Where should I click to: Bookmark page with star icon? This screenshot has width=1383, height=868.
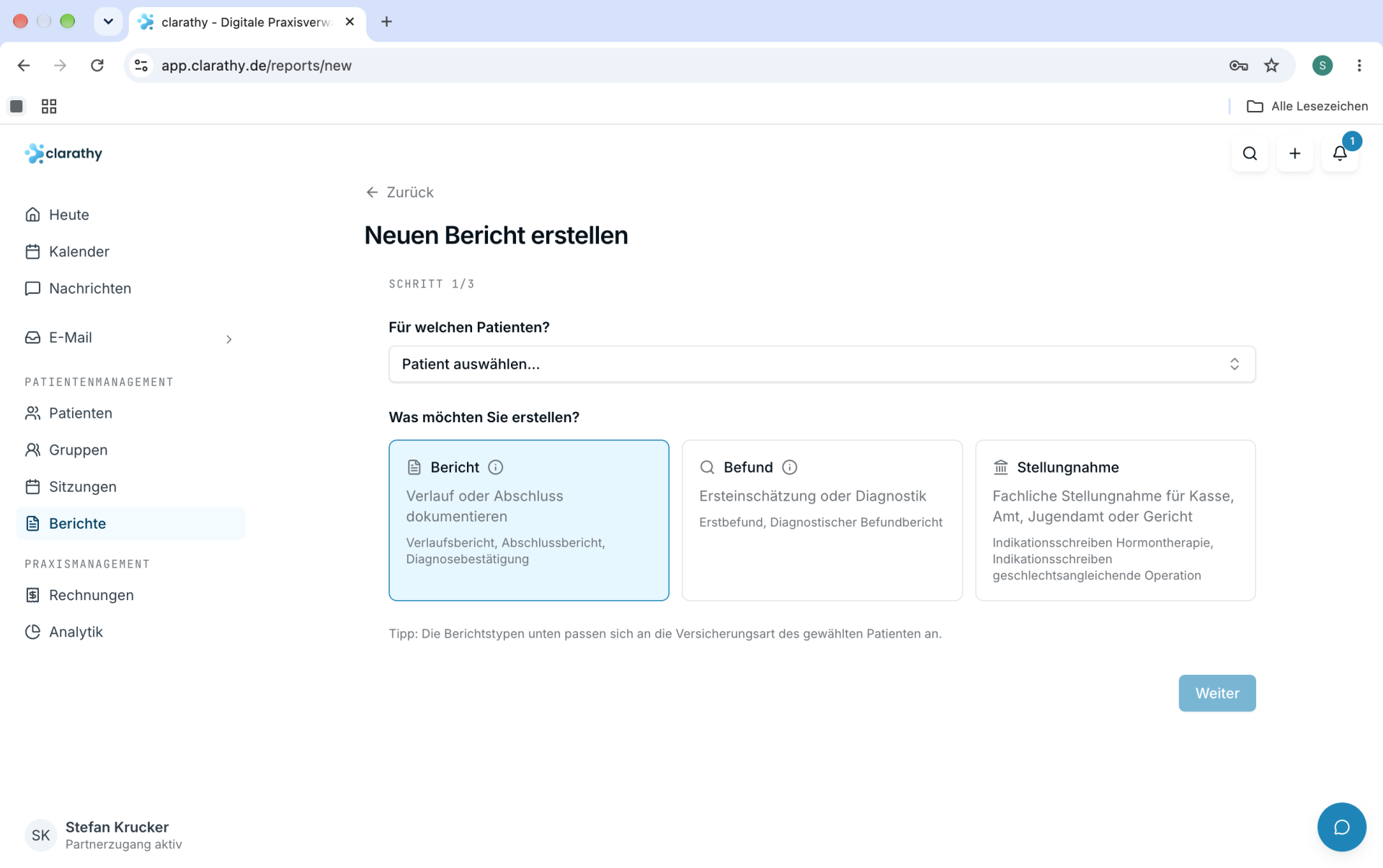click(x=1271, y=66)
